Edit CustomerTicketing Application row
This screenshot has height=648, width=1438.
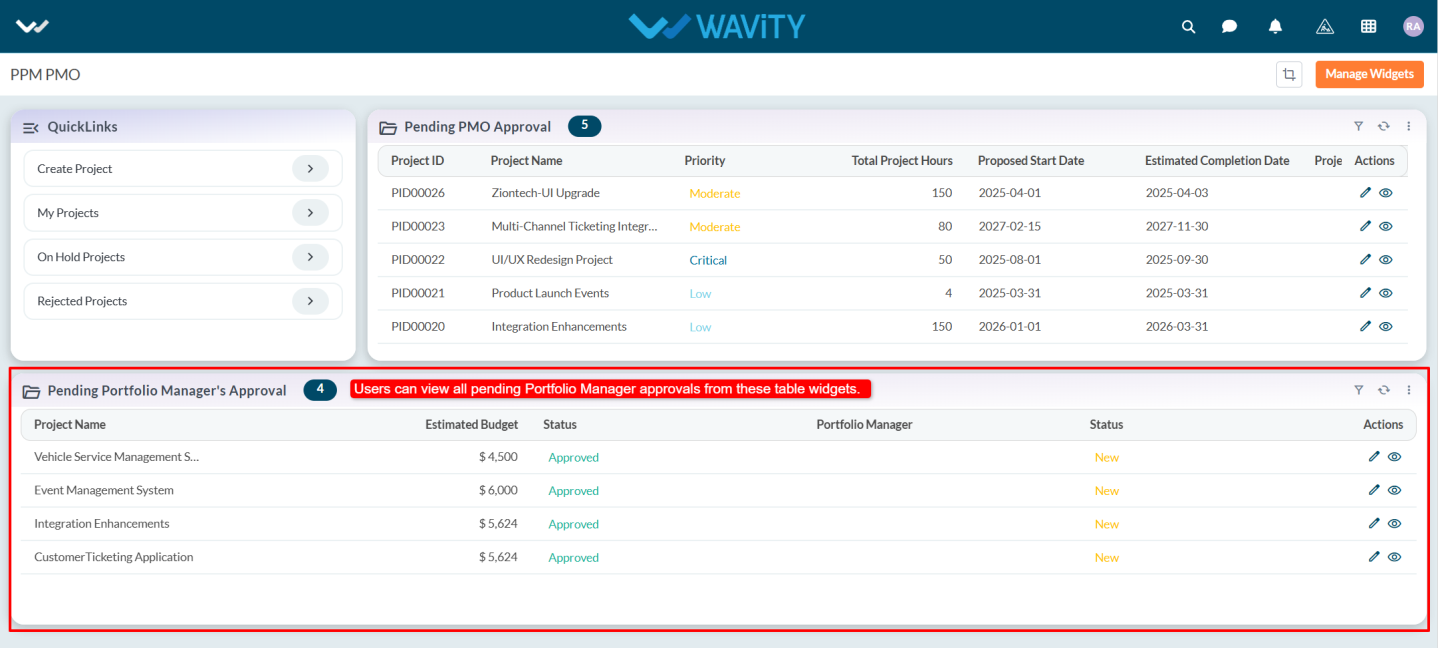point(1374,557)
